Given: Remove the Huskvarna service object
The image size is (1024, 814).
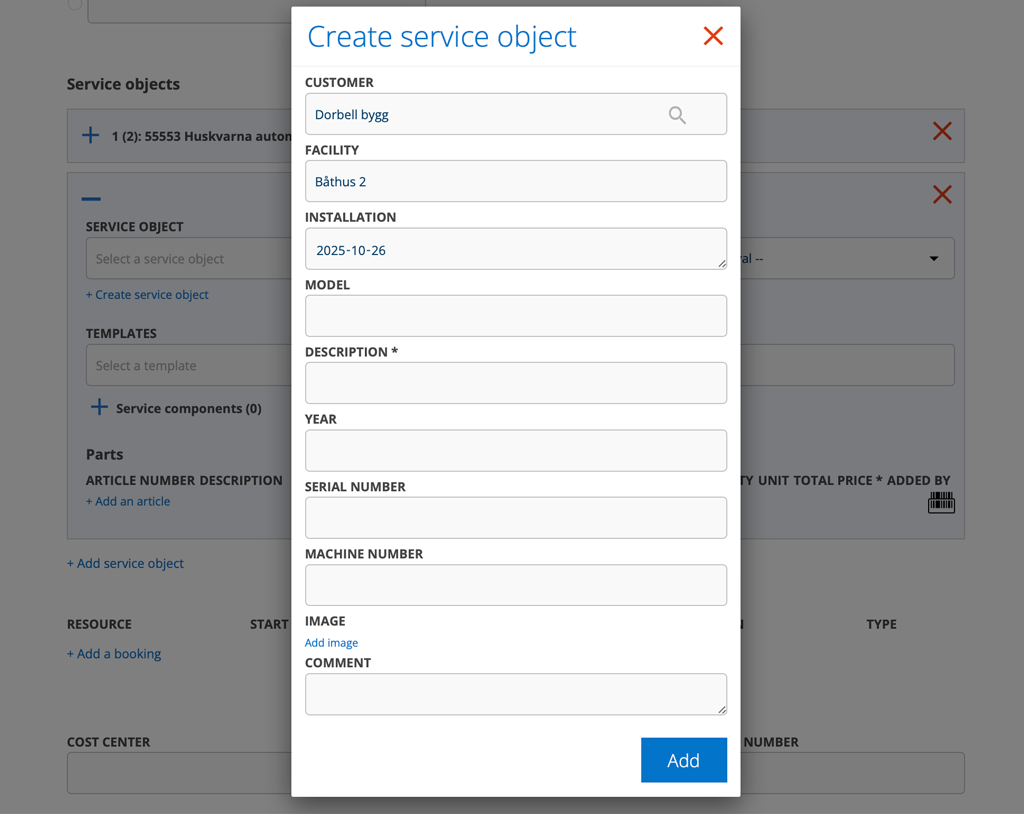Looking at the screenshot, I should [941, 131].
